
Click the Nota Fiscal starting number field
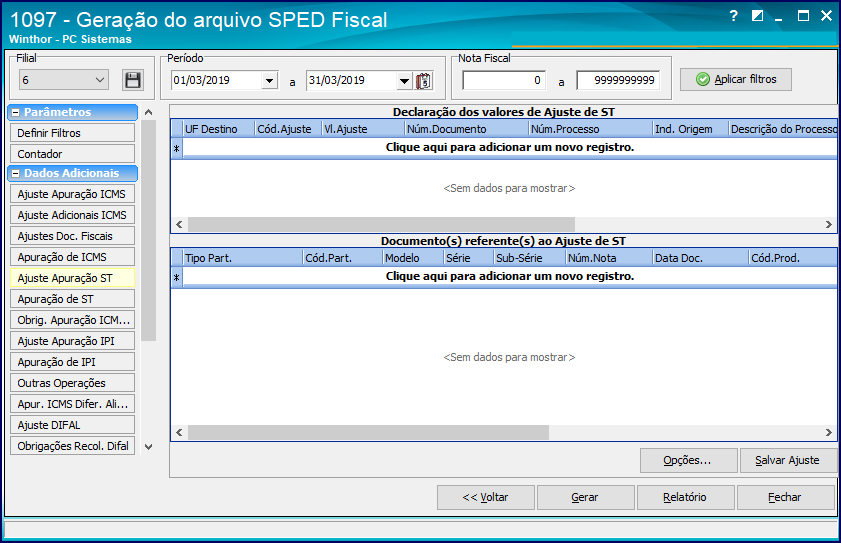tap(504, 80)
